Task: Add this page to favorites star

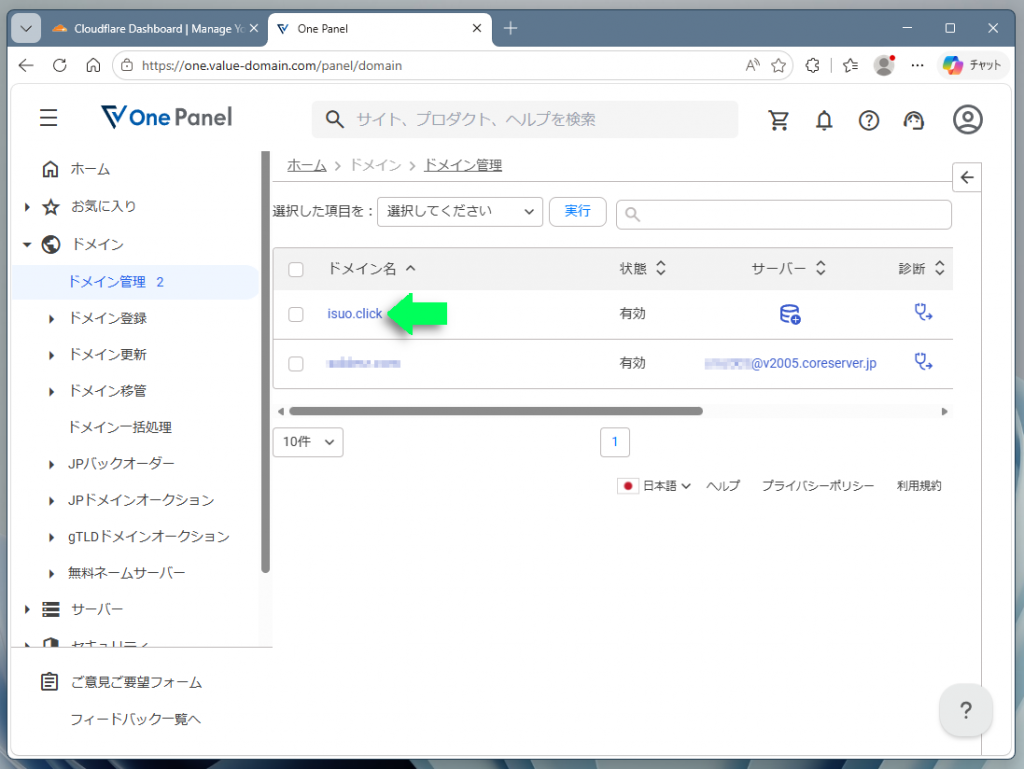Action: tap(778, 65)
